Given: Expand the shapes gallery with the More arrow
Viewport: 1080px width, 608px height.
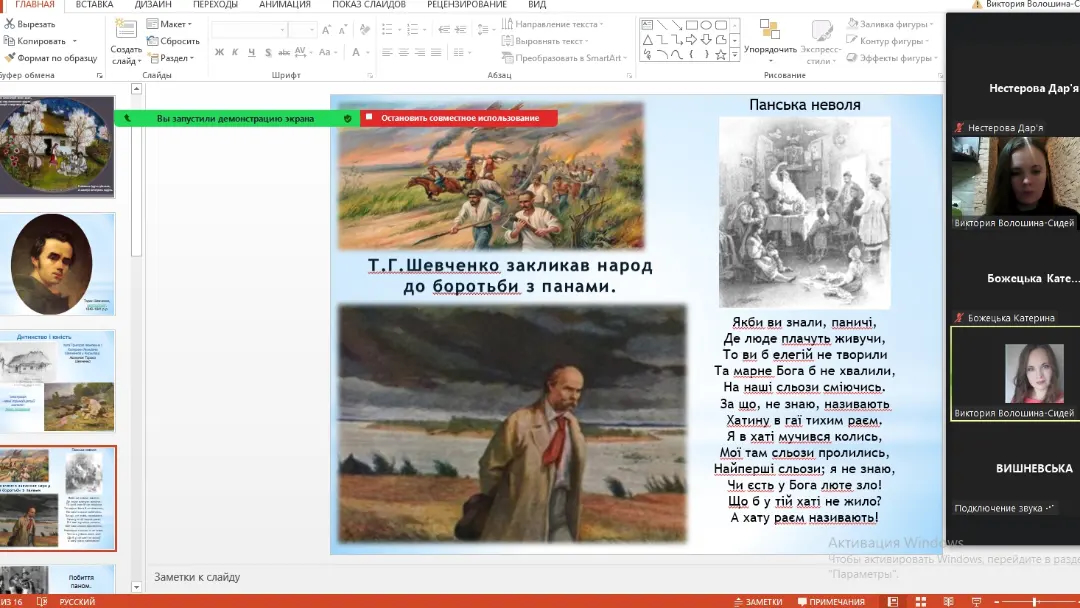Looking at the screenshot, I should (x=735, y=56).
